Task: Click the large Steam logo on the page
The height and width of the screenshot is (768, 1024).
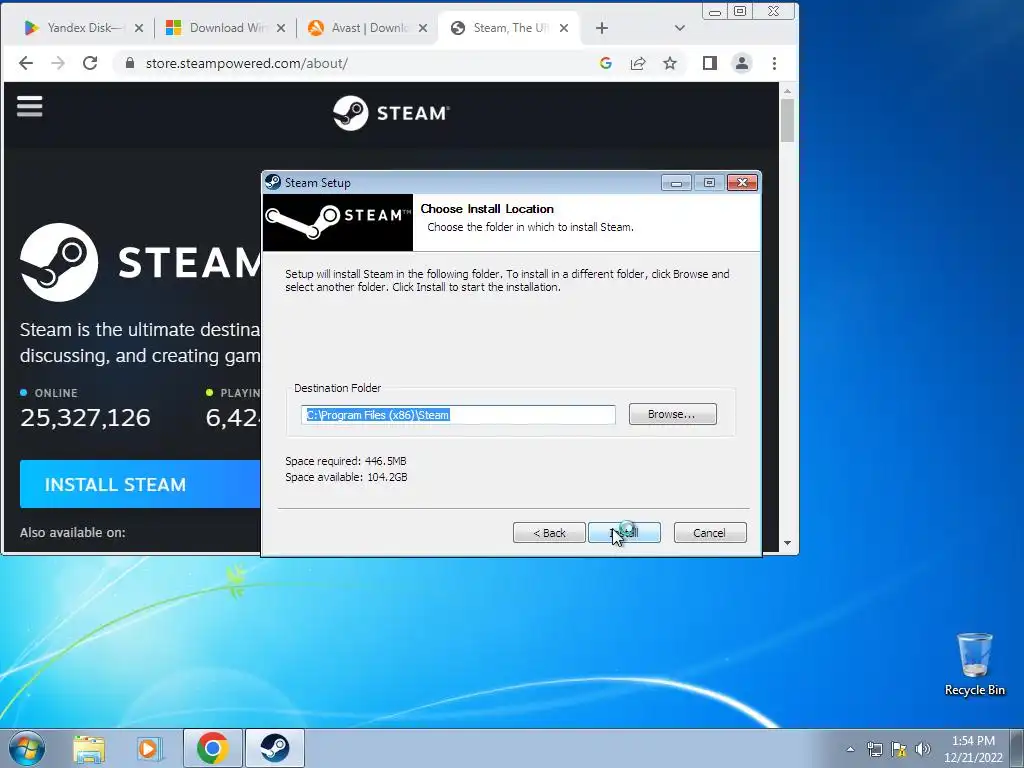Action: [59, 263]
